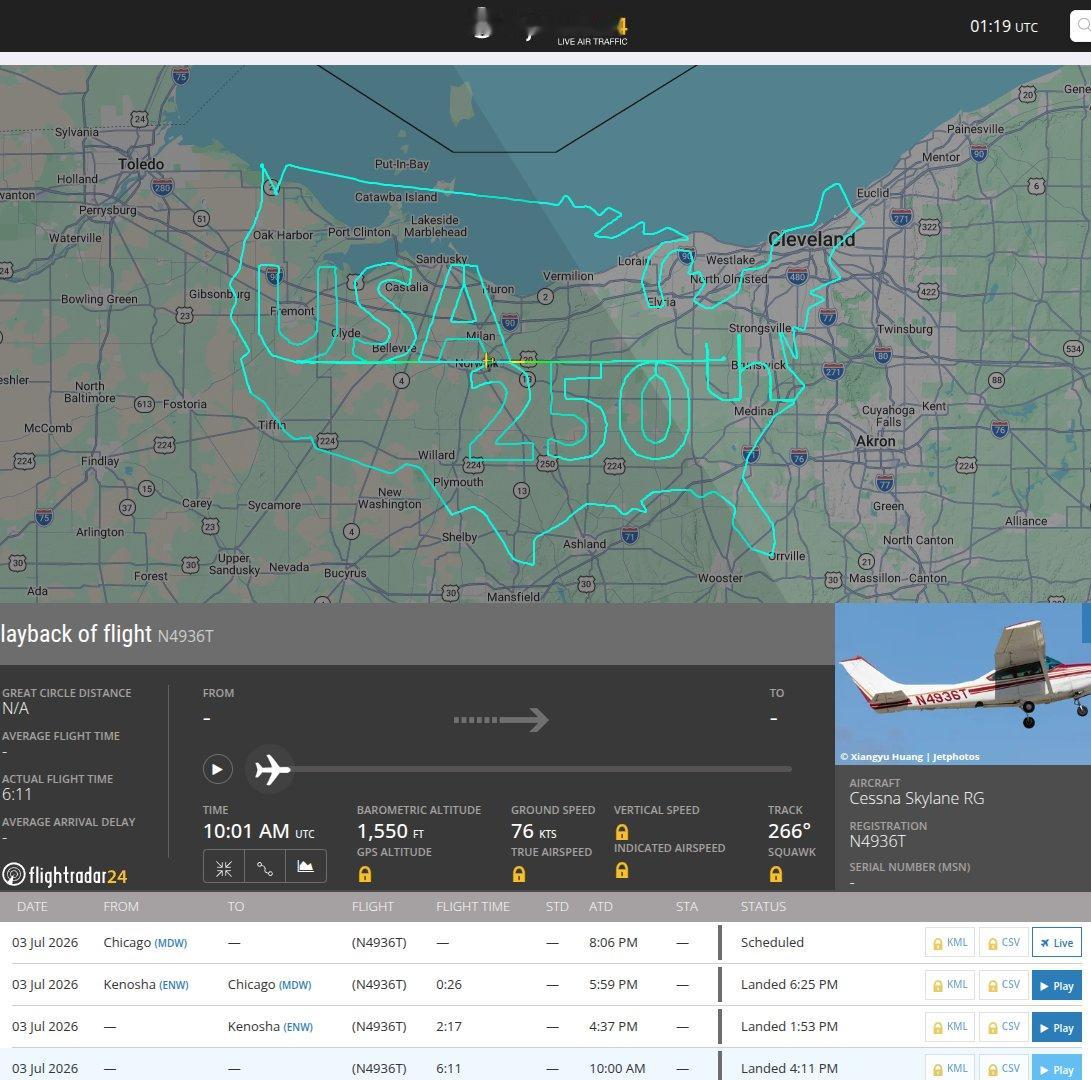The image size is (1091, 1080).
Task: Open the Flightradar24 logo in the playback panel
Action: pyautogui.click(x=65, y=875)
